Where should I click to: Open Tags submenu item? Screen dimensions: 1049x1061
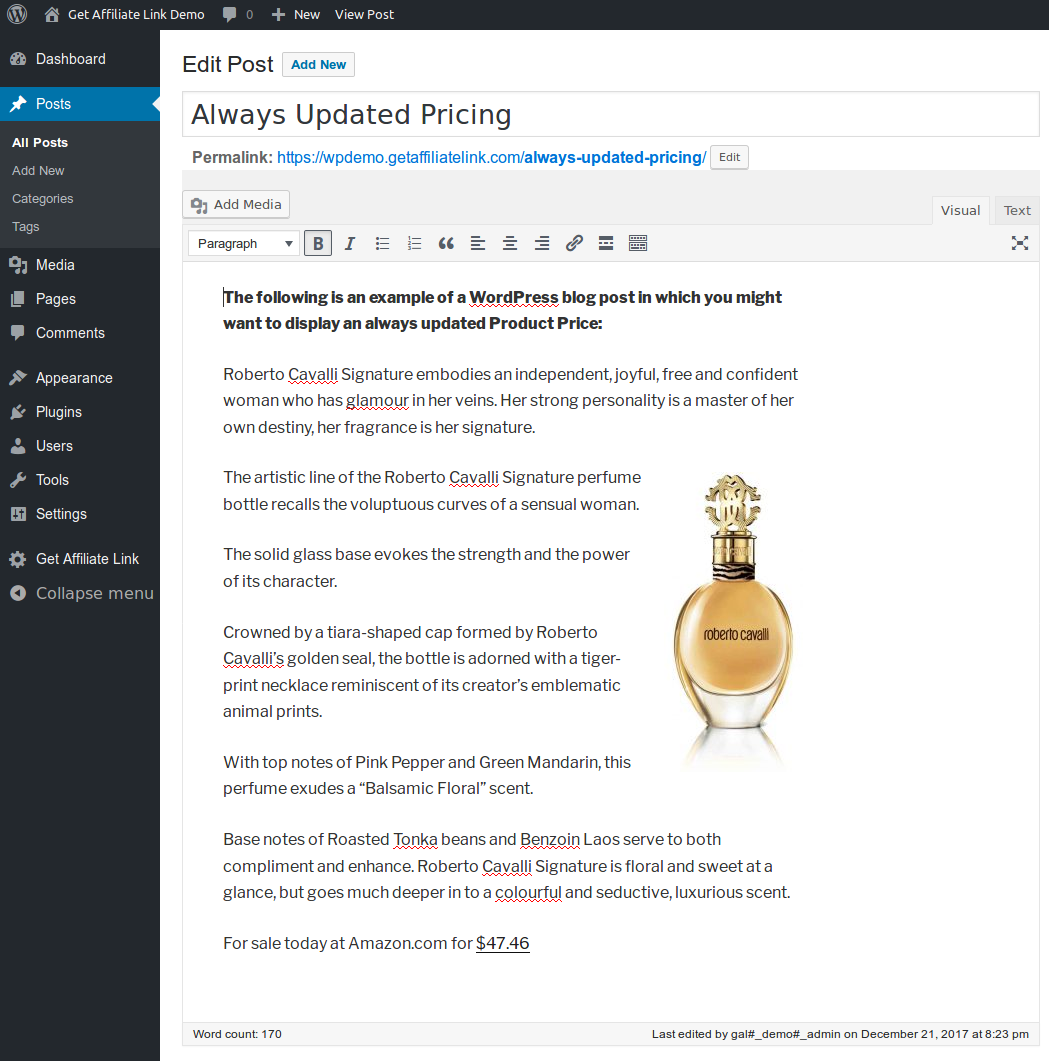tap(26, 227)
